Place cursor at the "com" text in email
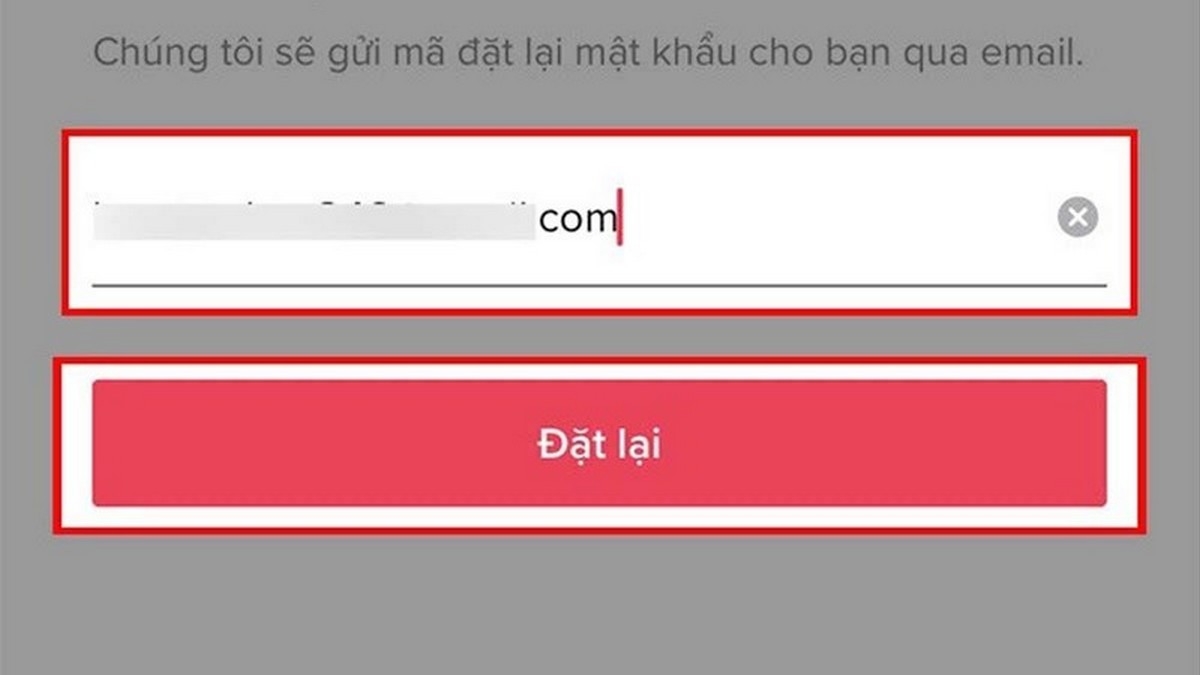This screenshot has width=1200, height=675. [577, 219]
